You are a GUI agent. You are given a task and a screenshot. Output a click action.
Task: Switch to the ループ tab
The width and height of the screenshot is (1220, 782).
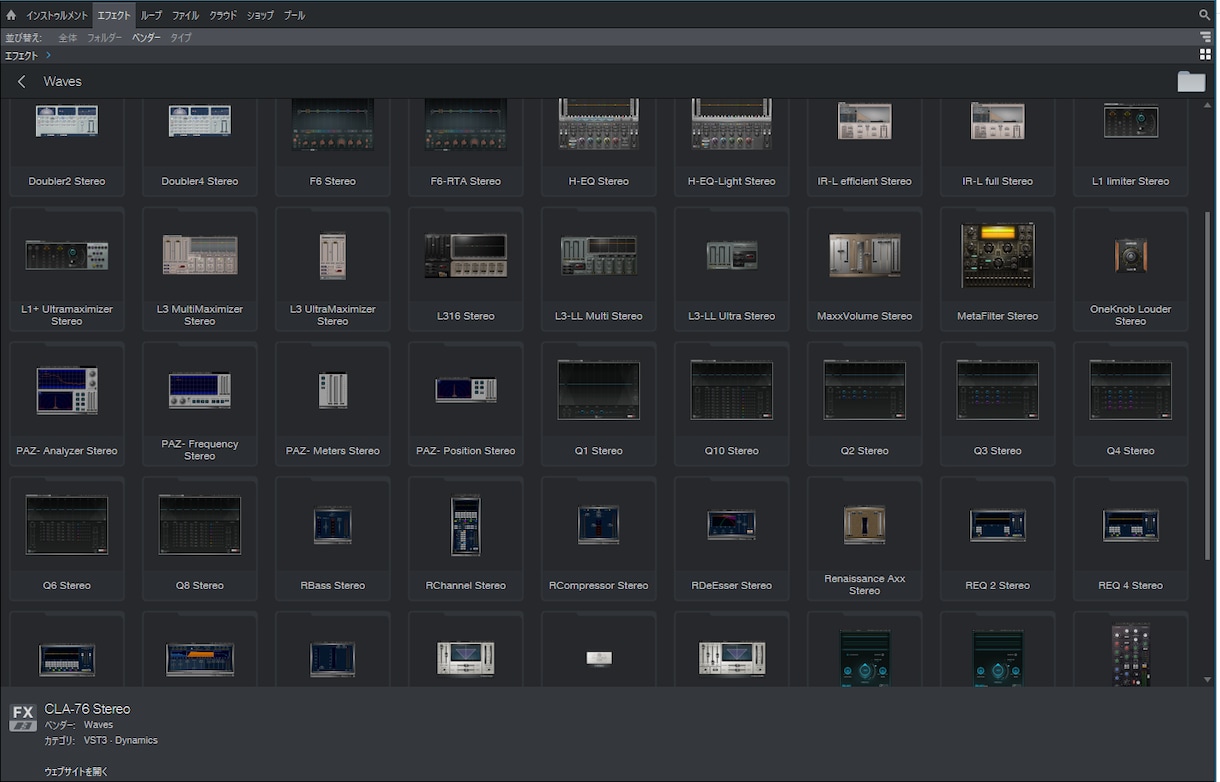point(151,15)
